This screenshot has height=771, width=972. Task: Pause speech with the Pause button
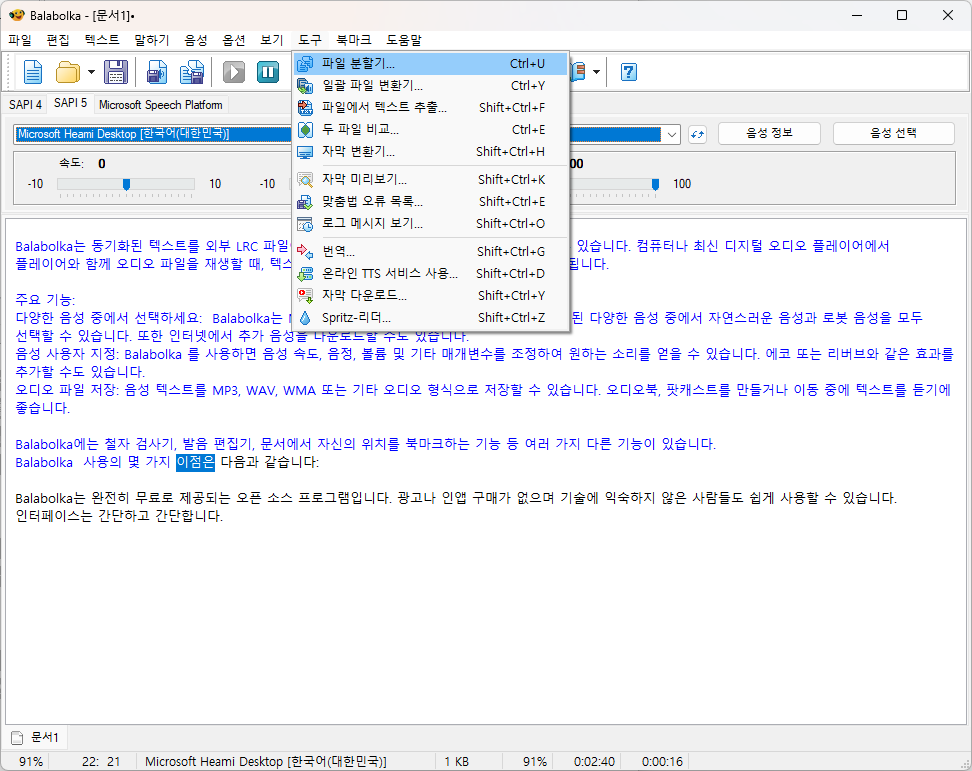pos(268,72)
